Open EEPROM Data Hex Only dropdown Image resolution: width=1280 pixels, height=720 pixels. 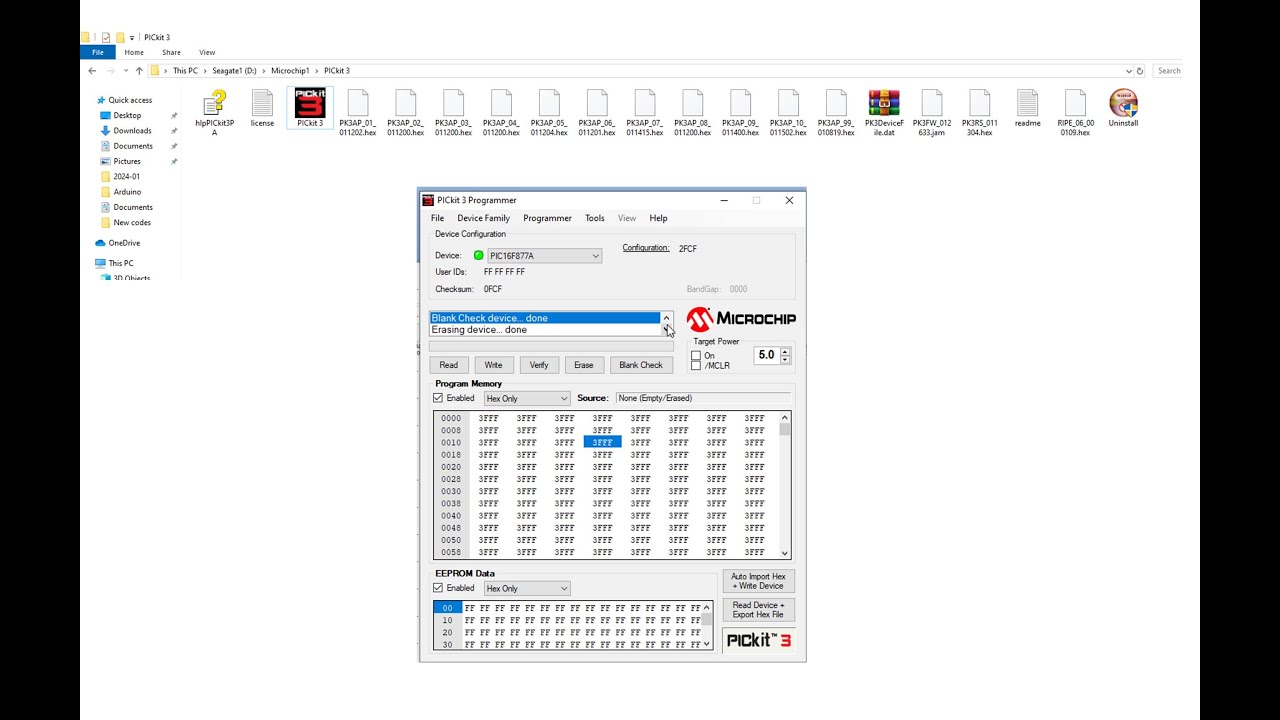tap(526, 588)
